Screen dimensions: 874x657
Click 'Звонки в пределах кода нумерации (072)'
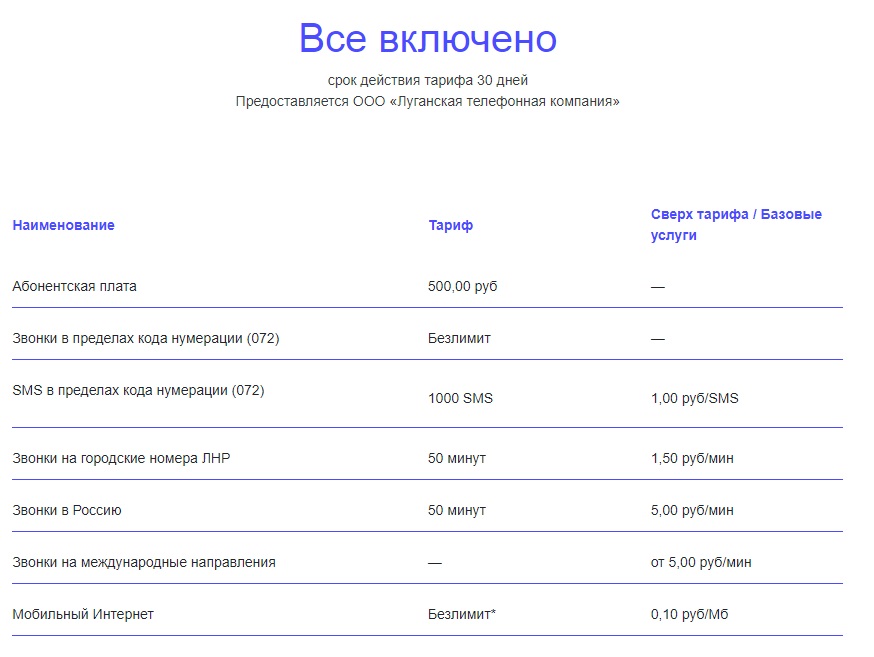pyautogui.click(x=145, y=338)
